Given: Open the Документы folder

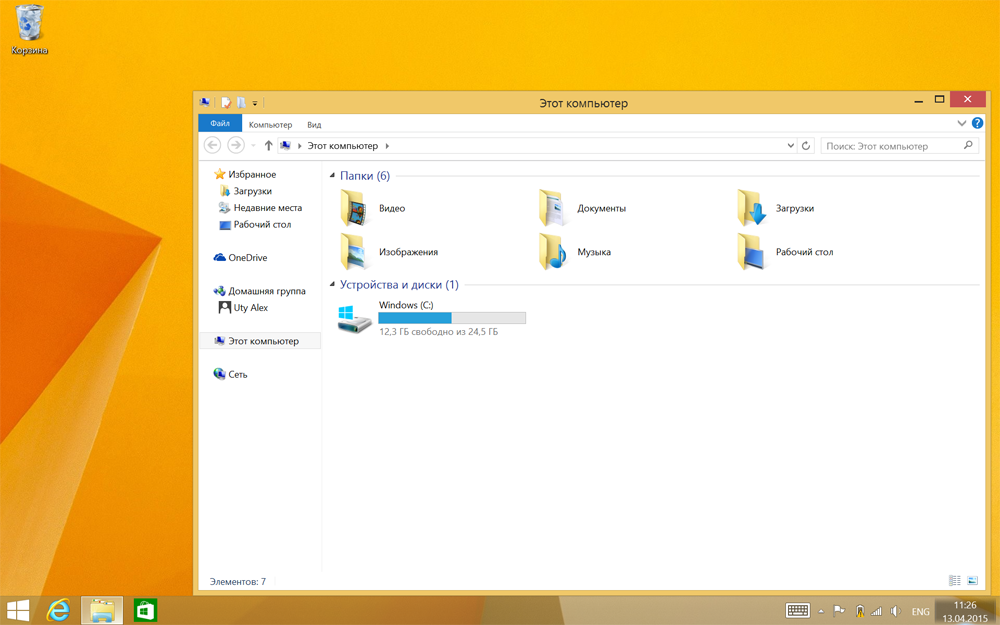Looking at the screenshot, I should point(605,208).
